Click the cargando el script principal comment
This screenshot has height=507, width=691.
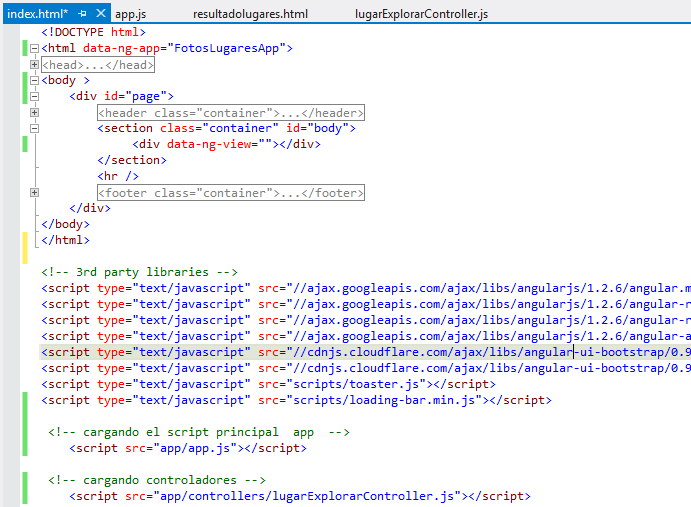[199, 432]
